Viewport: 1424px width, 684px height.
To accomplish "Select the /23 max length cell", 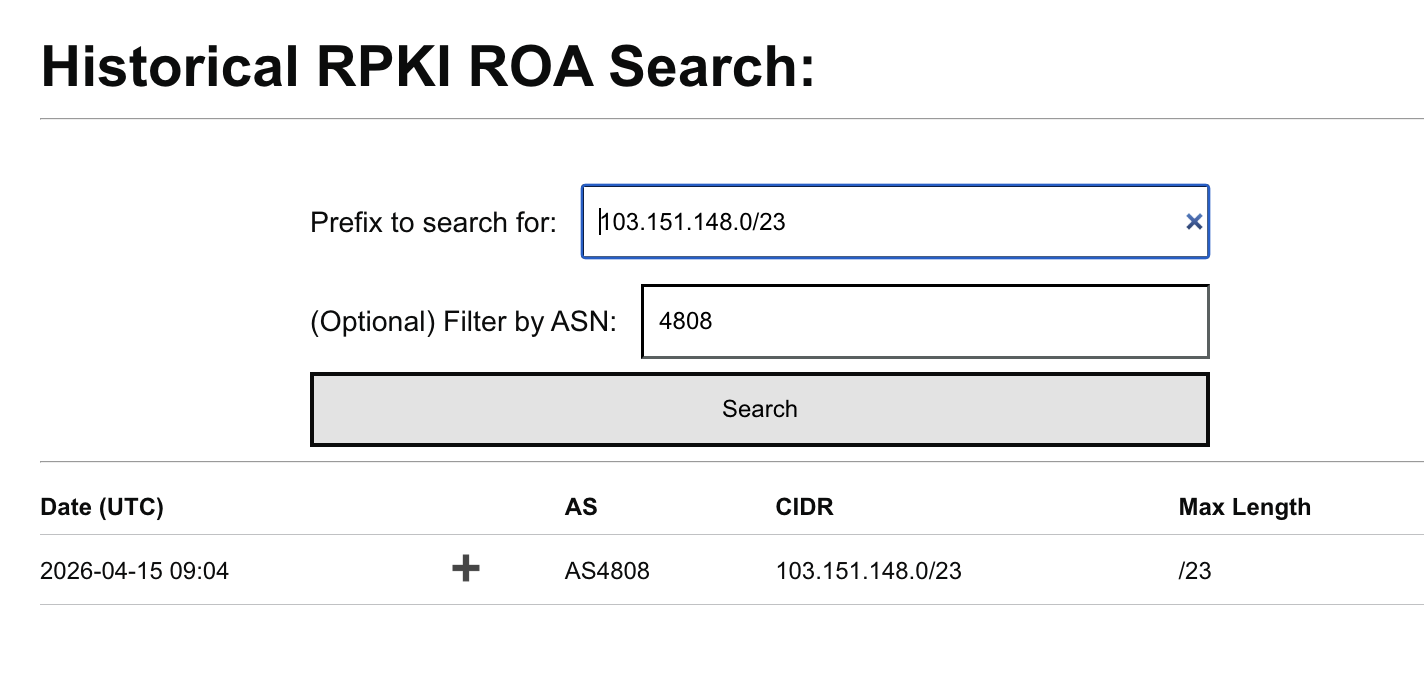I will pos(1195,571).
